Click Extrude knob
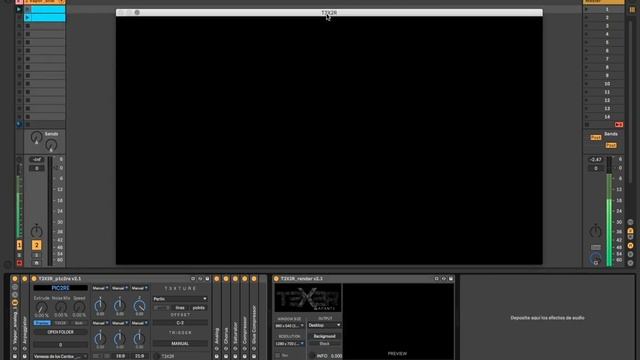The width and height of the screenshot is (640, 360). (42, 307)
